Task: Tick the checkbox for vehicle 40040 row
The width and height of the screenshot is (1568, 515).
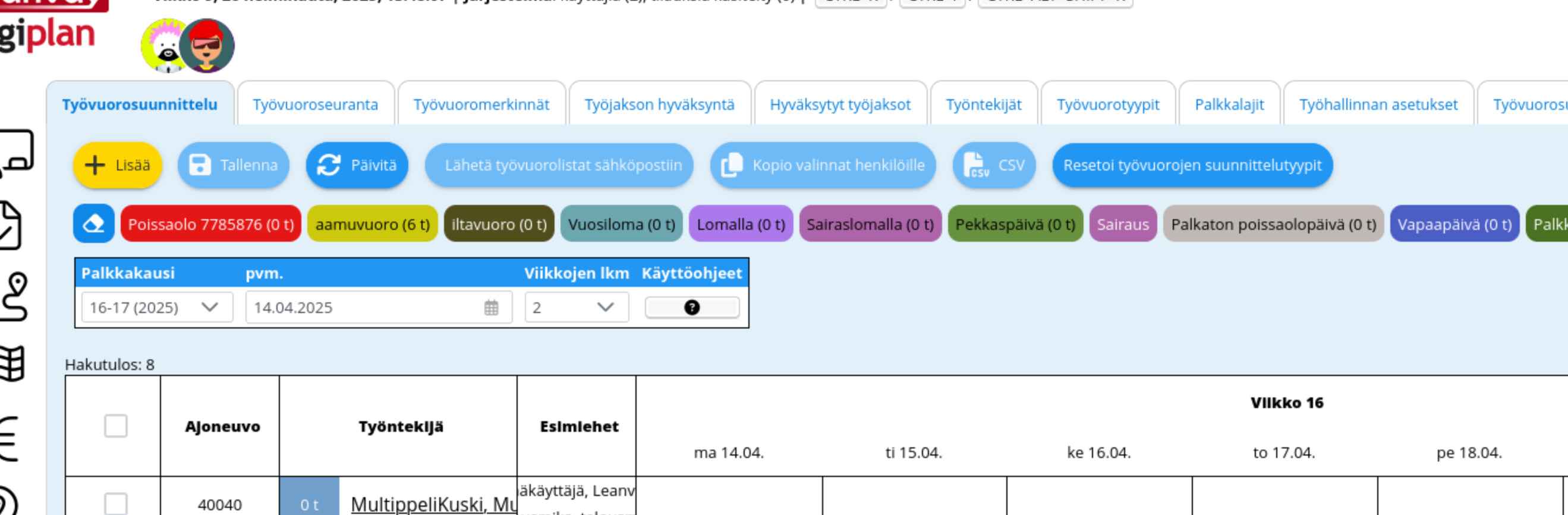Action: [x=116, y=504]
